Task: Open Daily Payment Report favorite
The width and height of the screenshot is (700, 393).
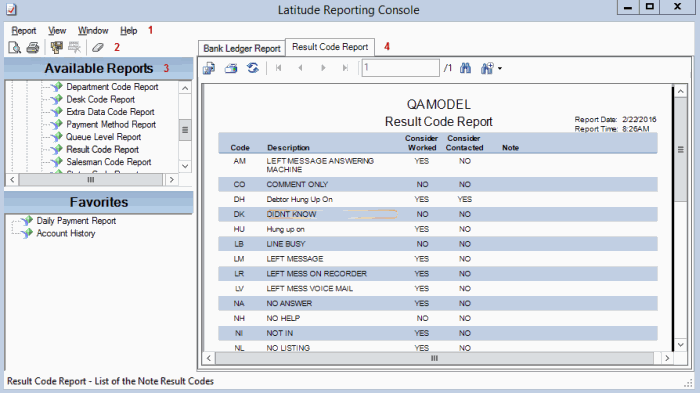Action: [x=76, y=221]
